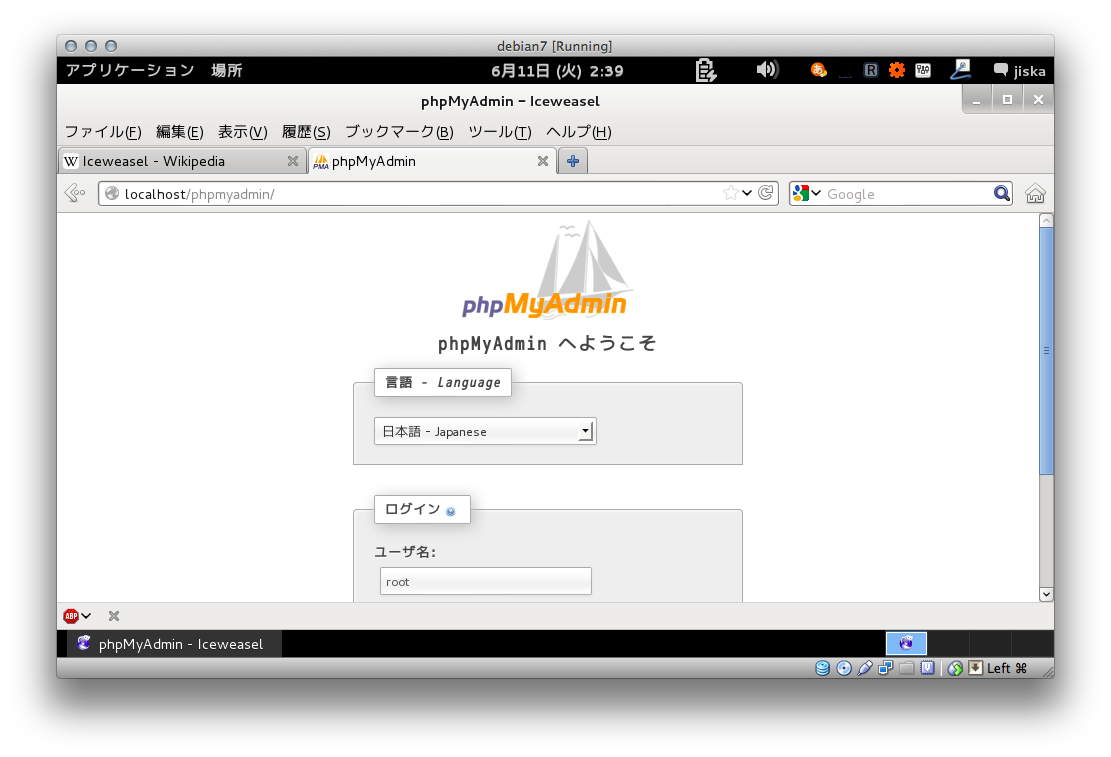This screenshot has height=757, width=1111.
Task: Click the page vertical scrollbar thumb
Action: pos(1046,351)
